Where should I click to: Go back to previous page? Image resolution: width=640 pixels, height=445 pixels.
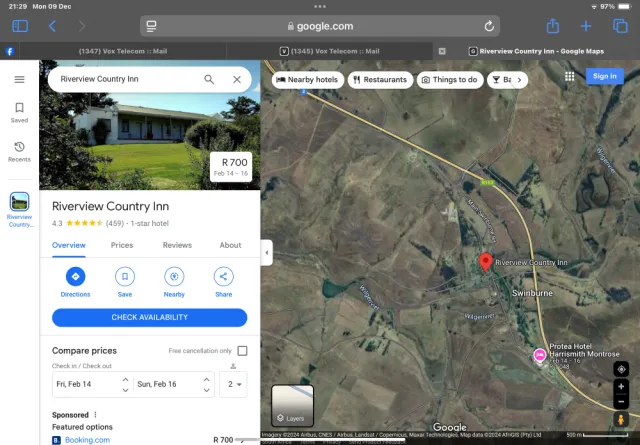coord(52,26)
